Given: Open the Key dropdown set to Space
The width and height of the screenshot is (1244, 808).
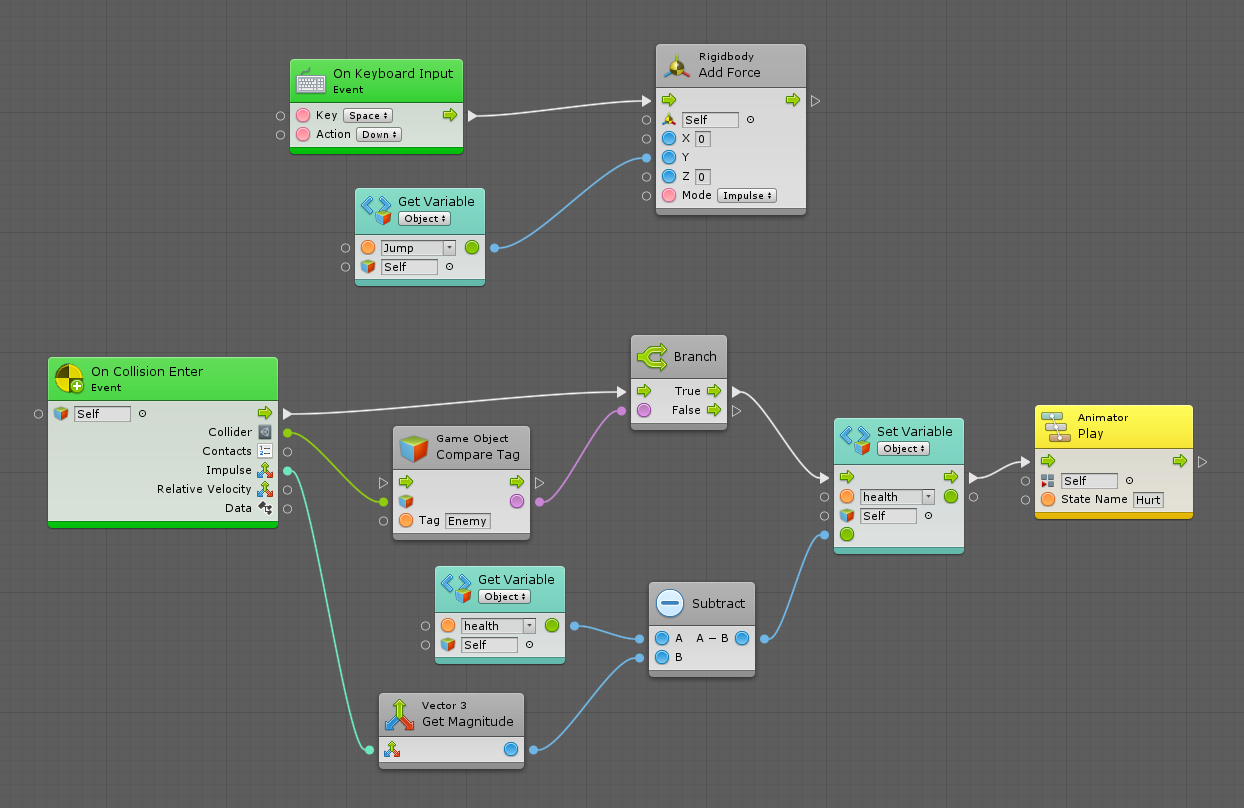Looking at the screenshot, I should (x=366, y=115).
